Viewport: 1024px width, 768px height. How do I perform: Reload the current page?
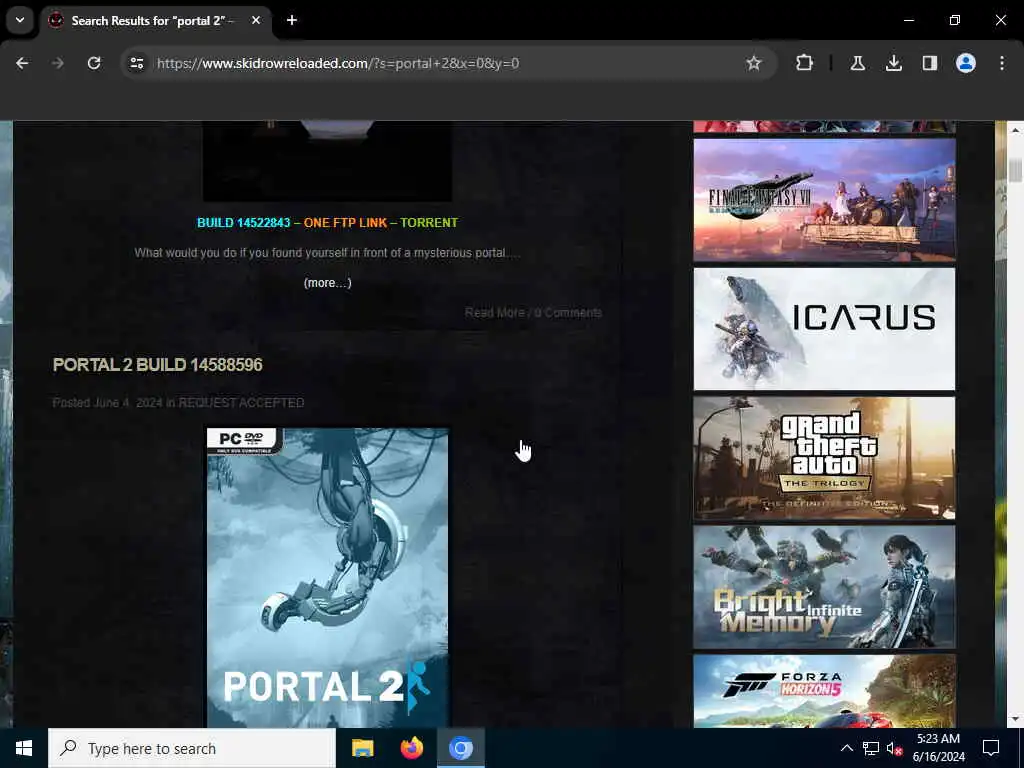point(94,63)
